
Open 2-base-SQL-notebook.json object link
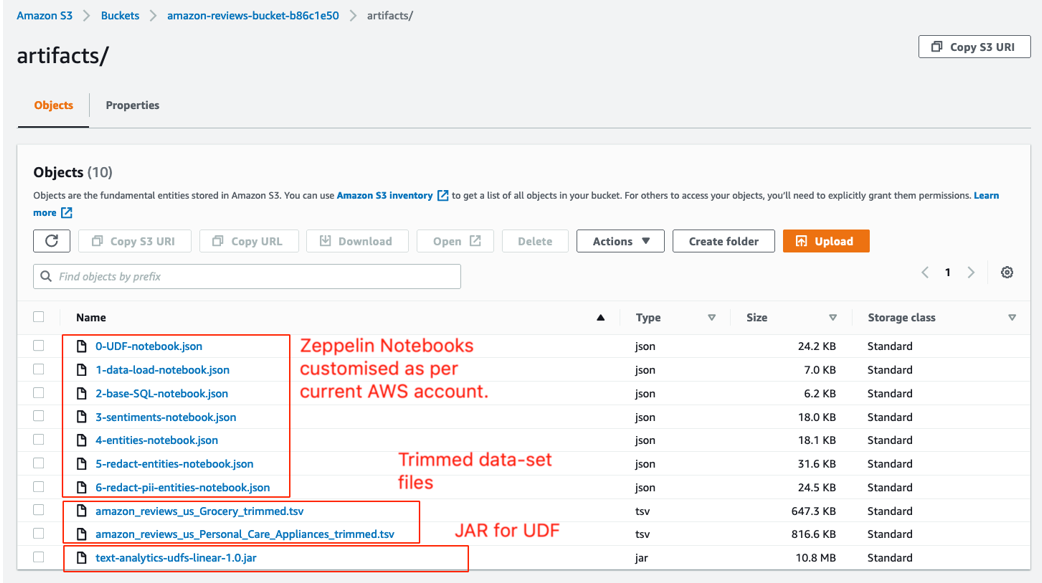click(x=161, y=394)
